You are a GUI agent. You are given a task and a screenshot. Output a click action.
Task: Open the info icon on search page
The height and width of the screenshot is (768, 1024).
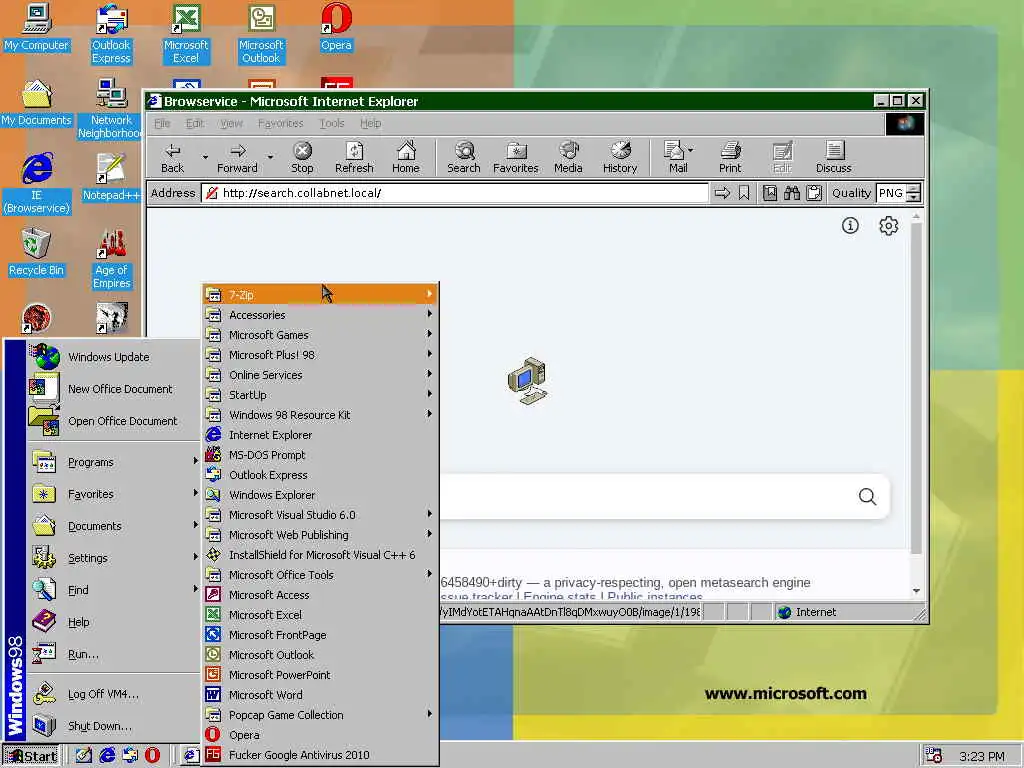[850, 226]
